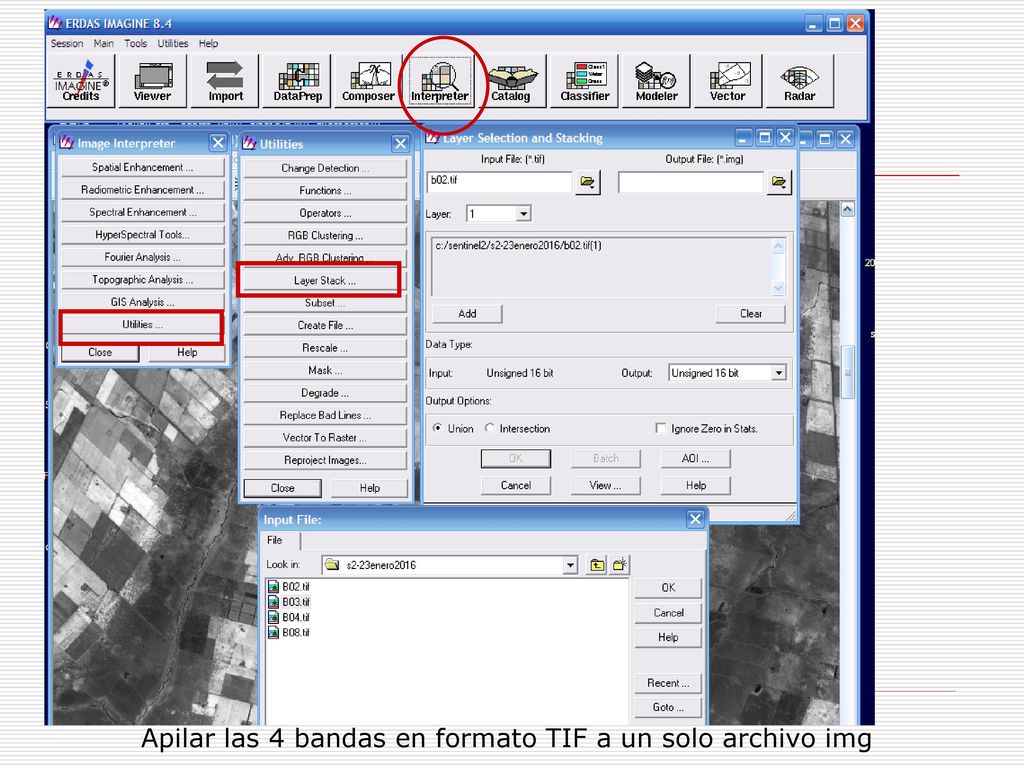
Task: Open the Subset utility
Action: 325,303
